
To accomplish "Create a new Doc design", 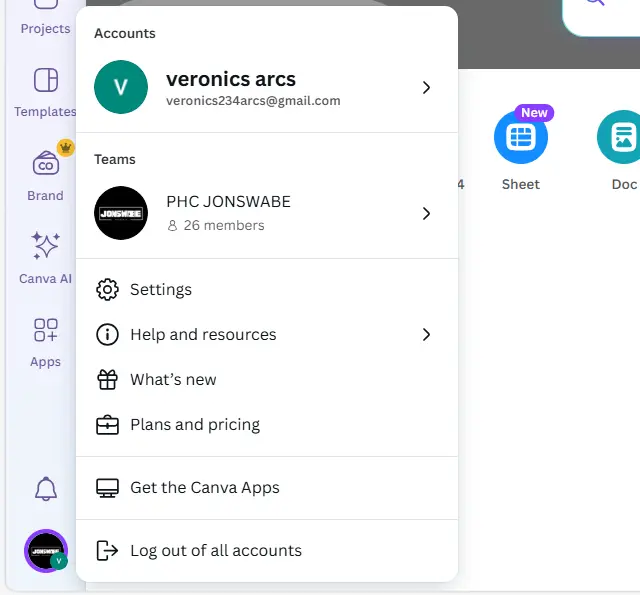I will tap(620, 137).
